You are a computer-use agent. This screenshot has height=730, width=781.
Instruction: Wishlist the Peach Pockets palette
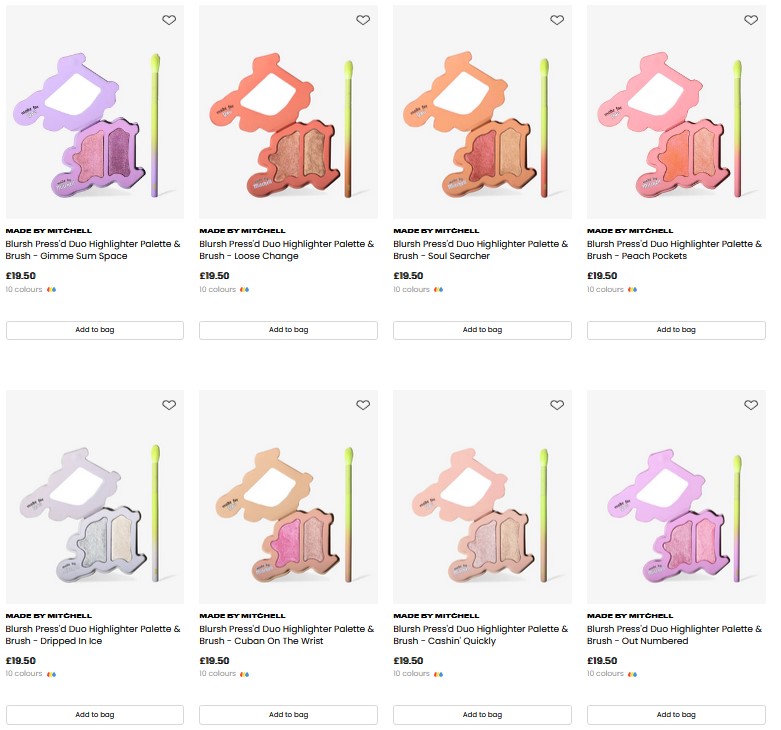(751, 20)
